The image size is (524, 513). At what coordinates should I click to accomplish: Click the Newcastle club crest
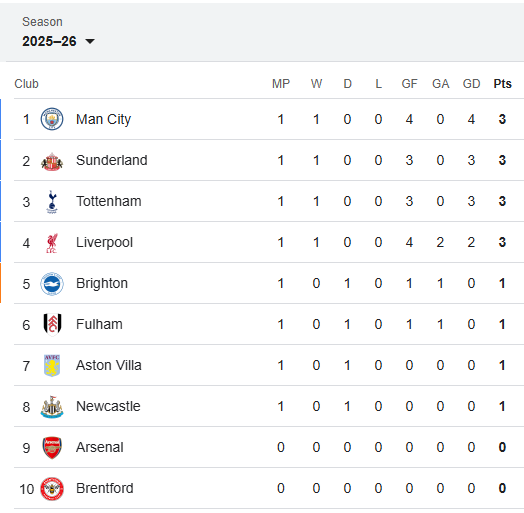point(52,407)
